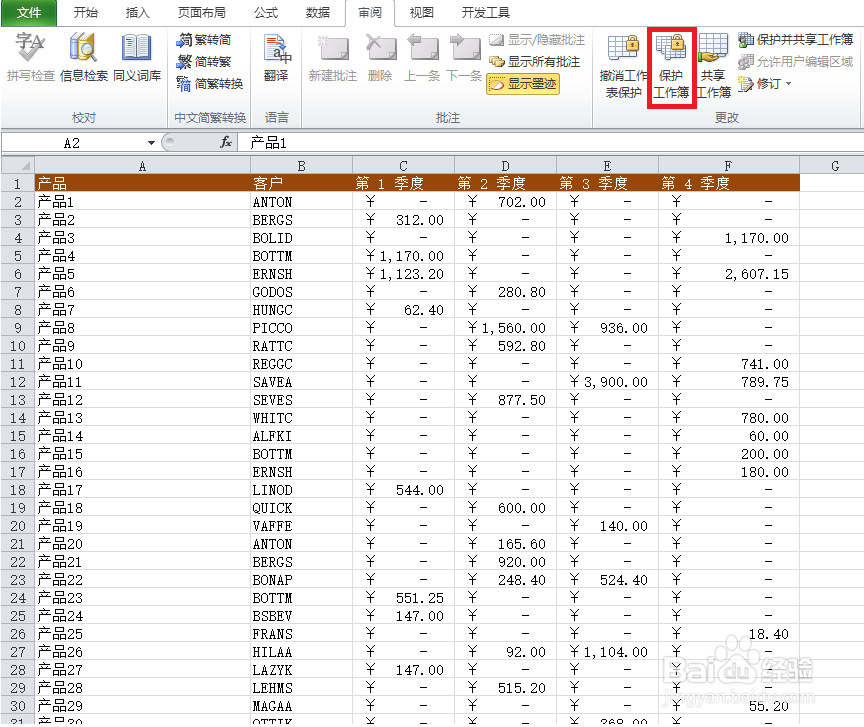
Task: Select cell with value 2,607.15
Action: pyautogui.click(x=728, y=274)
